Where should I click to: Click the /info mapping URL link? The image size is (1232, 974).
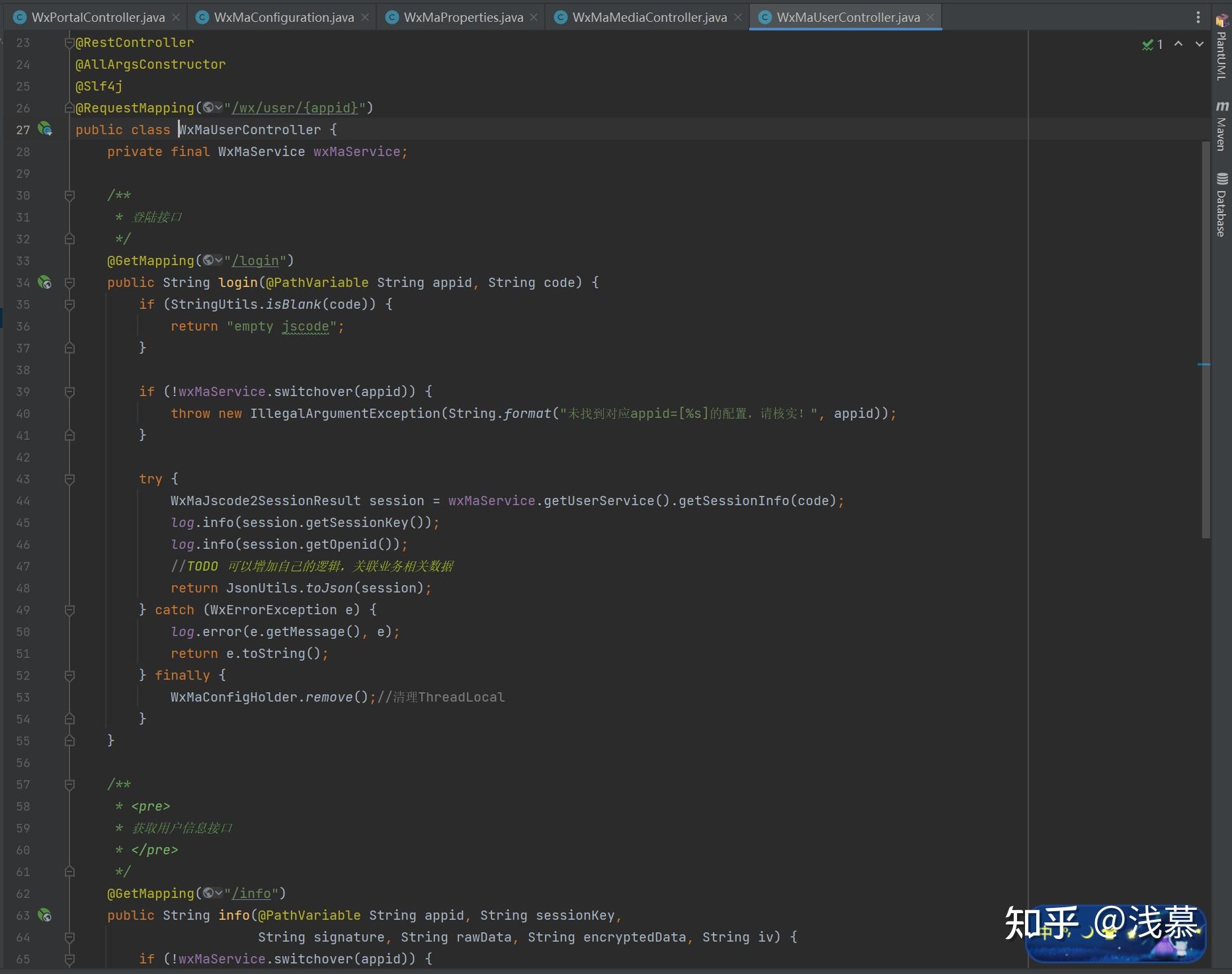point(251,894)
